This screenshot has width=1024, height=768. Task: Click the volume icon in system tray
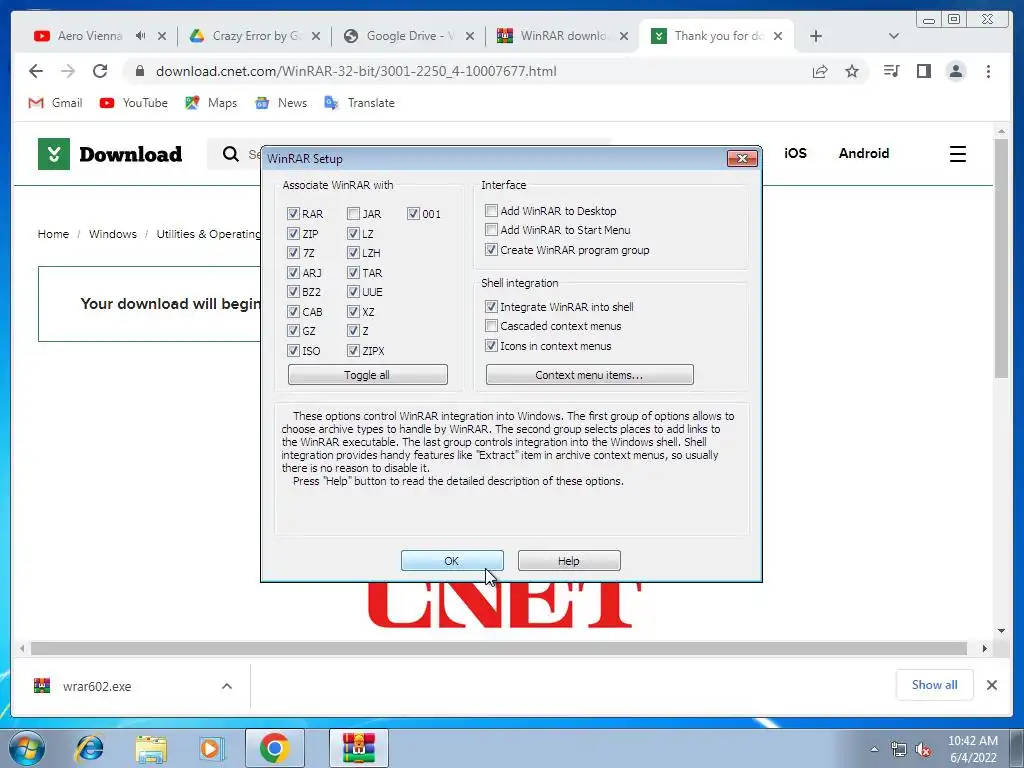923,750
